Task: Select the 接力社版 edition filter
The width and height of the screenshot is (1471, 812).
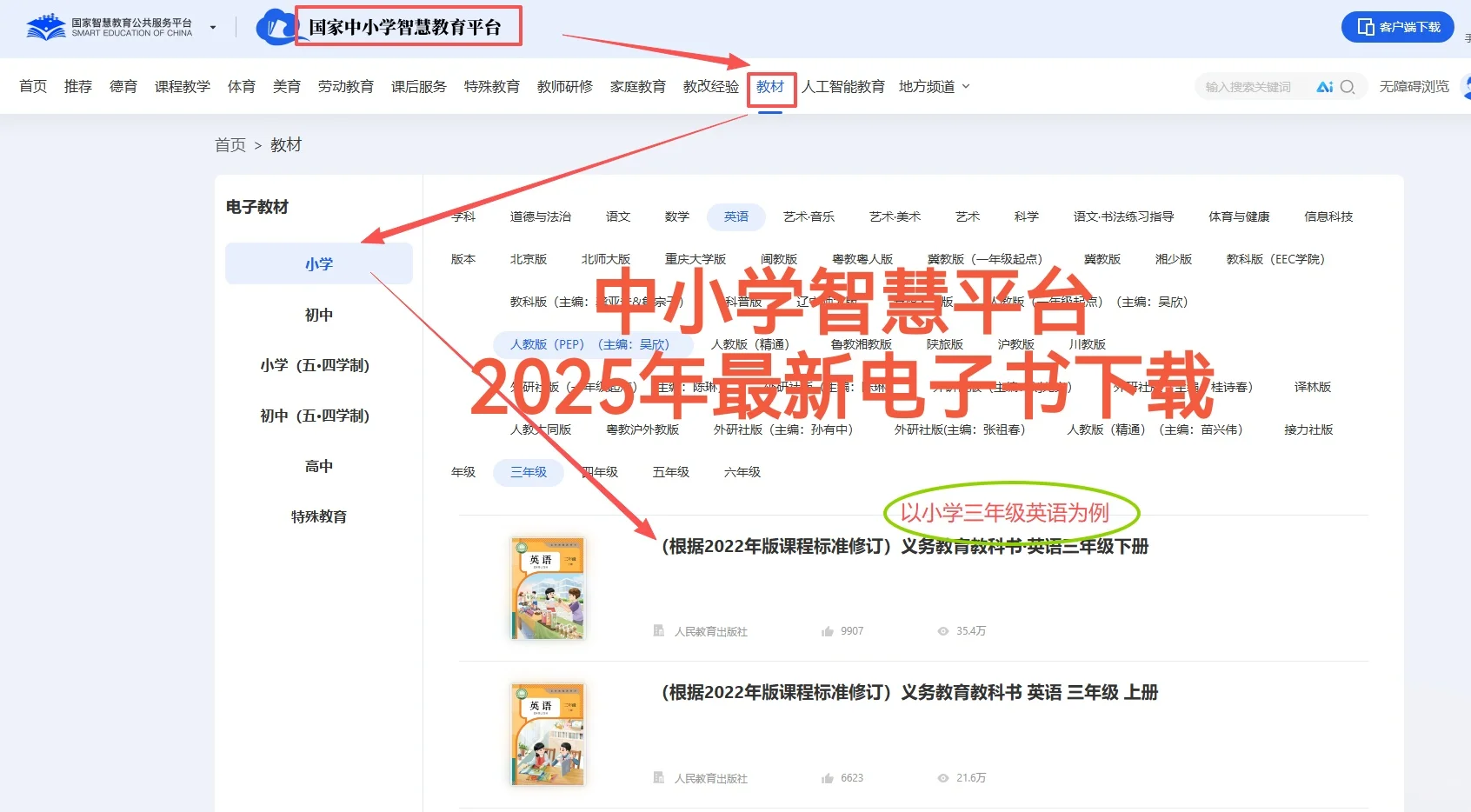Action: [x=1309, y=429]
